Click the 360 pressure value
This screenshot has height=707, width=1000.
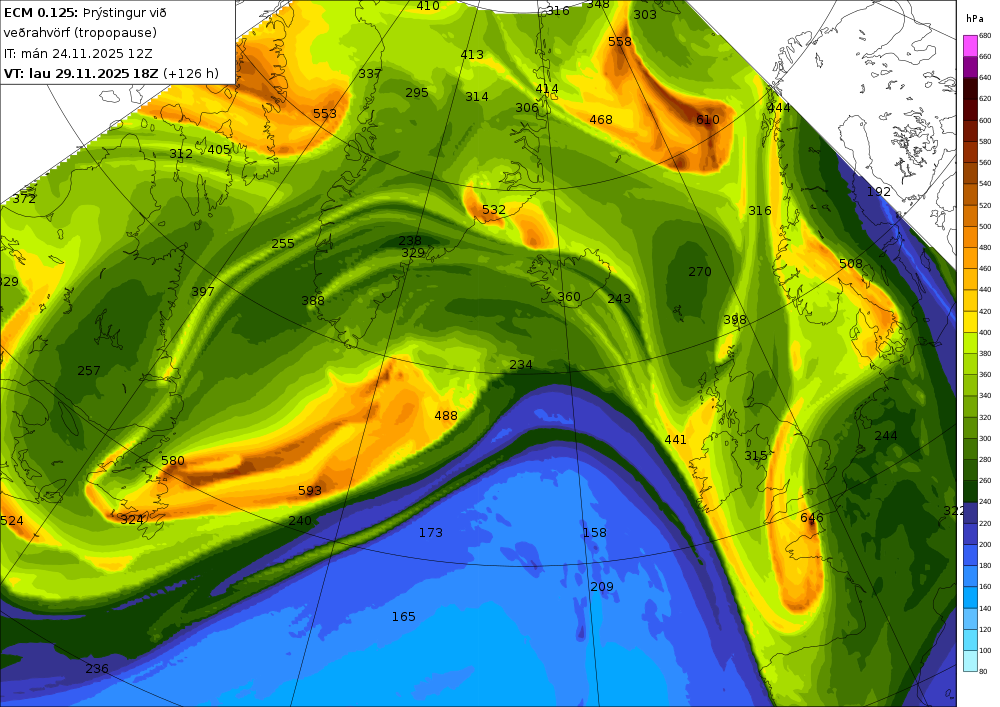tap(569, 296)
